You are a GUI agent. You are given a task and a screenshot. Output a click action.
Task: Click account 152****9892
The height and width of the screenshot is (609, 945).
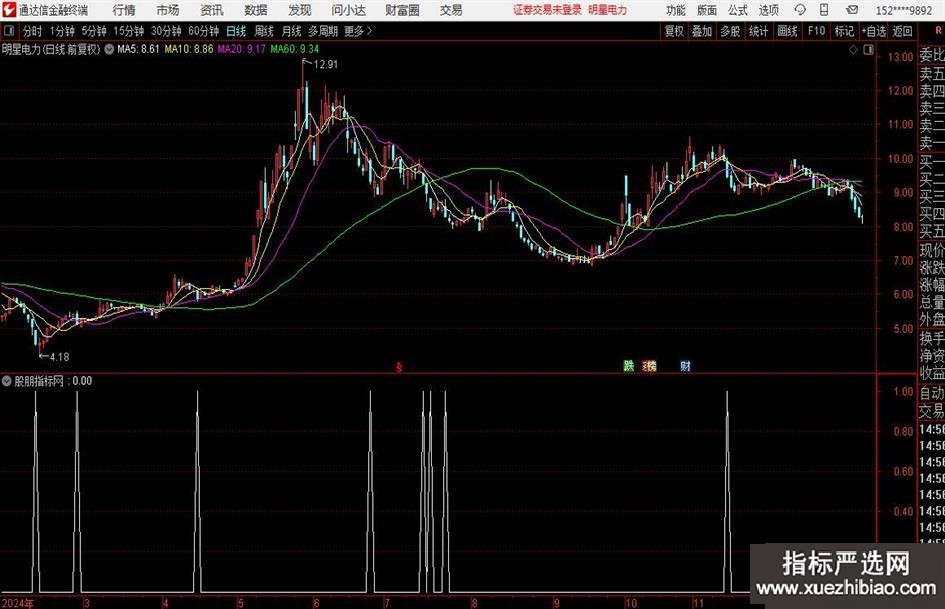(x=904, y=10)
